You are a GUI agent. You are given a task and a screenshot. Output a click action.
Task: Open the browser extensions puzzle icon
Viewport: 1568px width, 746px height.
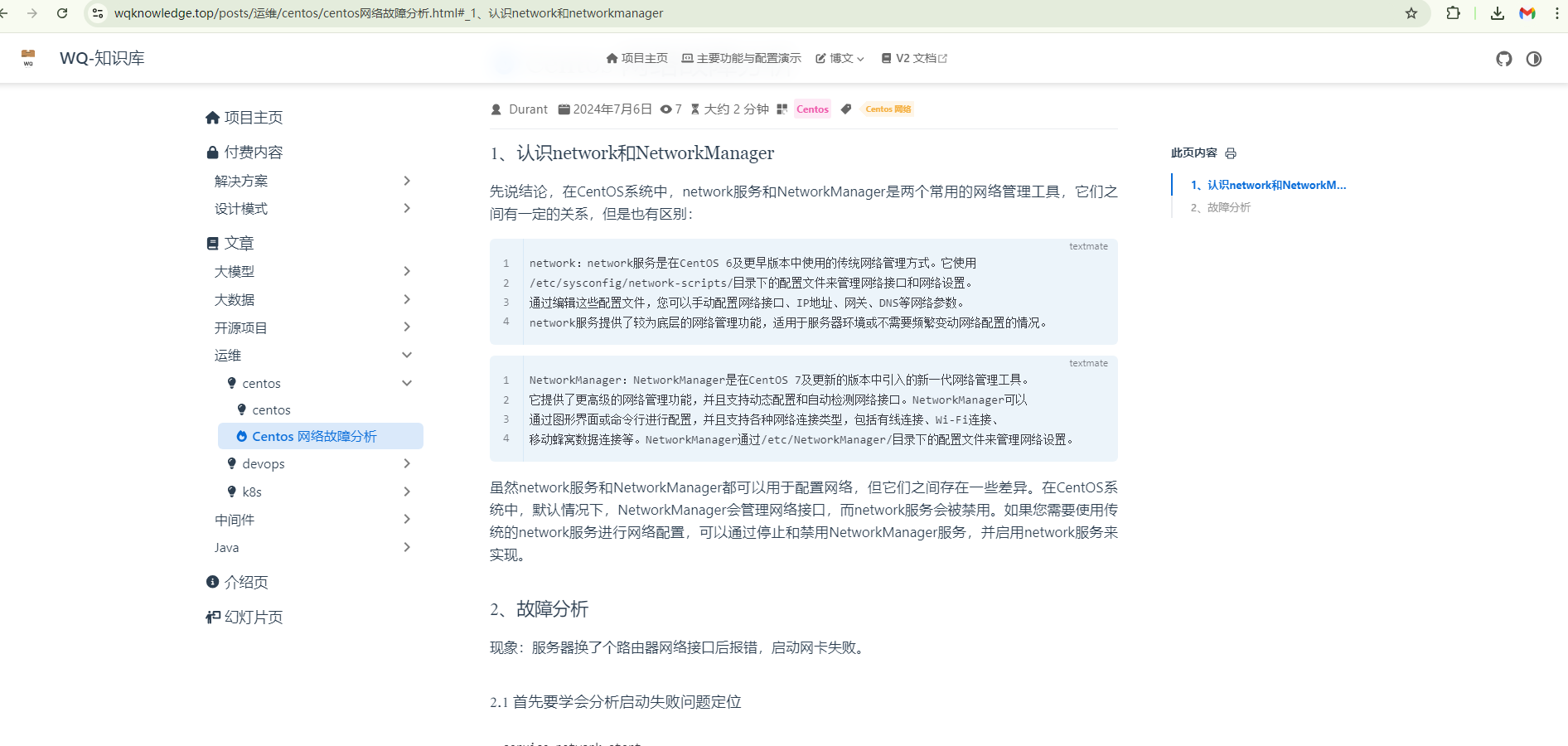tap(1453, 13)
